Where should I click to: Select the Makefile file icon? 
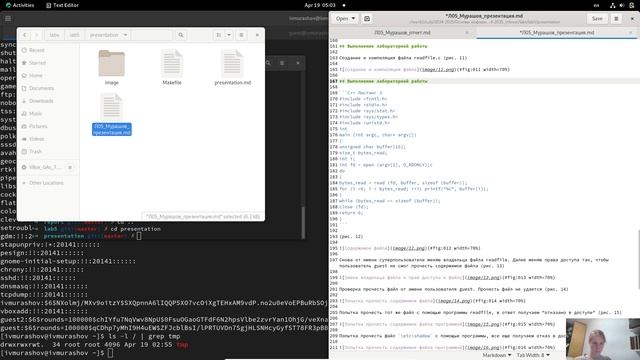pyautogui.click(x=172, y=63)
